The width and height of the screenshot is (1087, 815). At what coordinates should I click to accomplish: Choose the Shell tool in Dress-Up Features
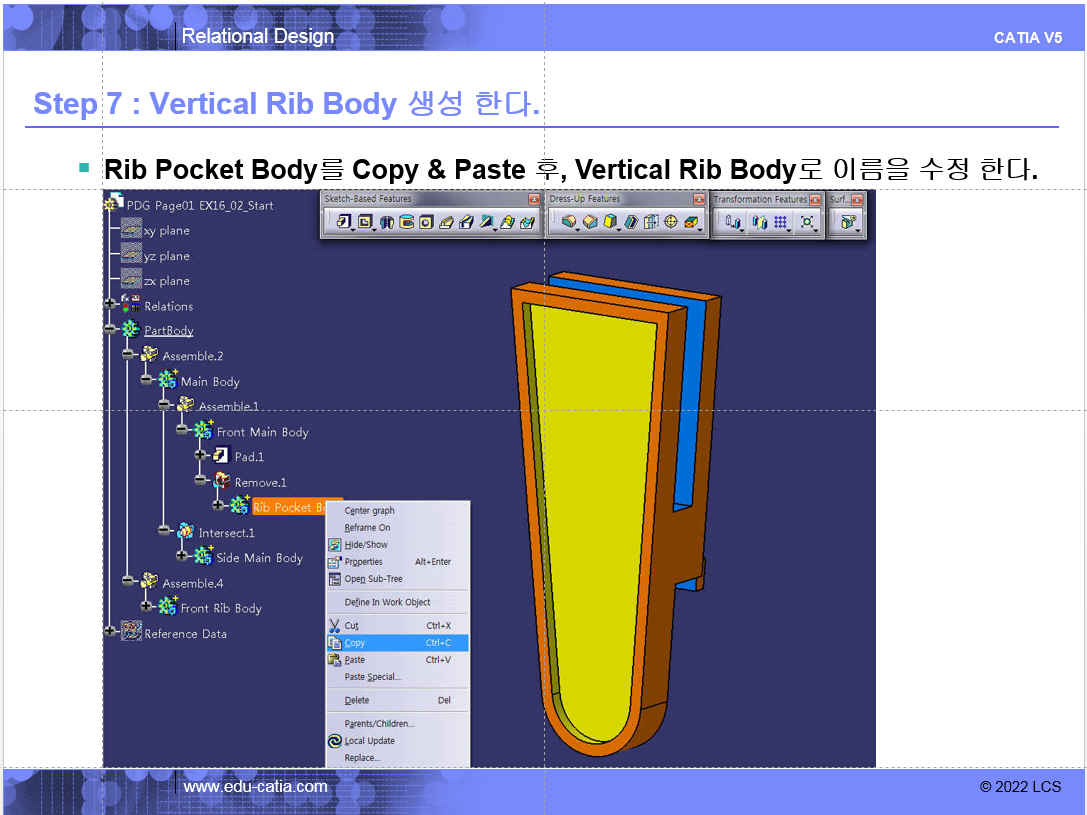[630, 222]
